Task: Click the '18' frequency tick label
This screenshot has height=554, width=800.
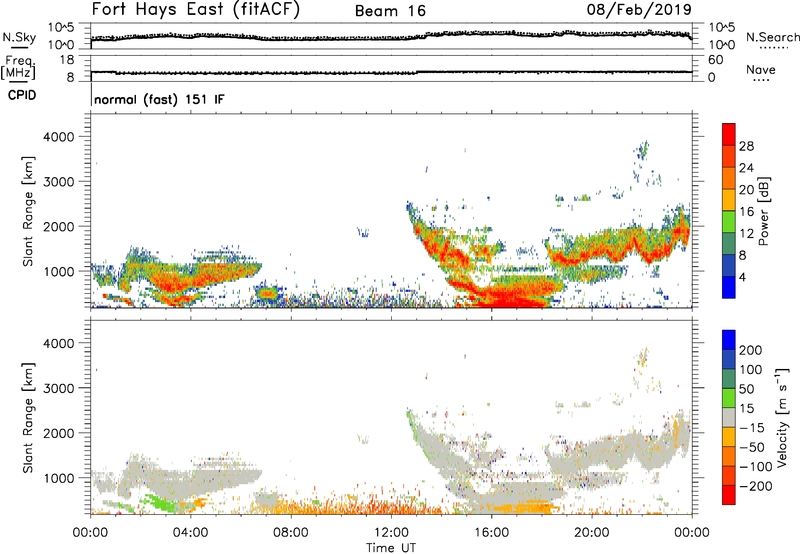Action: pyautogui.click(x=67, y=60)
